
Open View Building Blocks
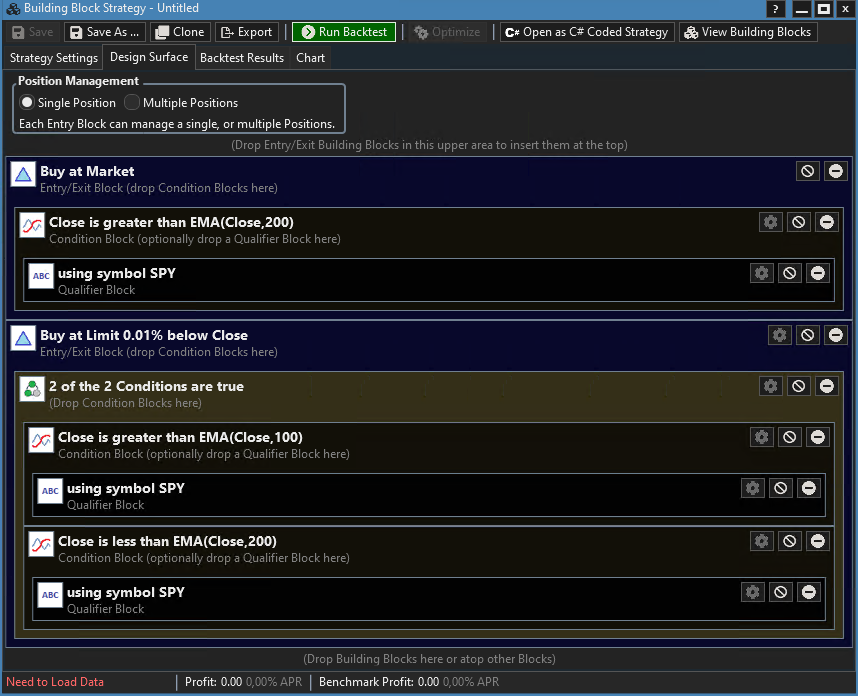748,32
